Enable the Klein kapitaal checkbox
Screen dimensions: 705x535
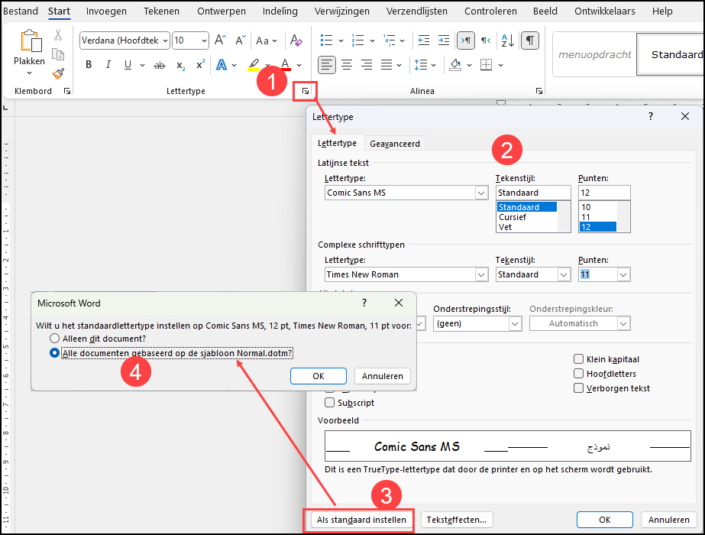(x=578, y=359)
